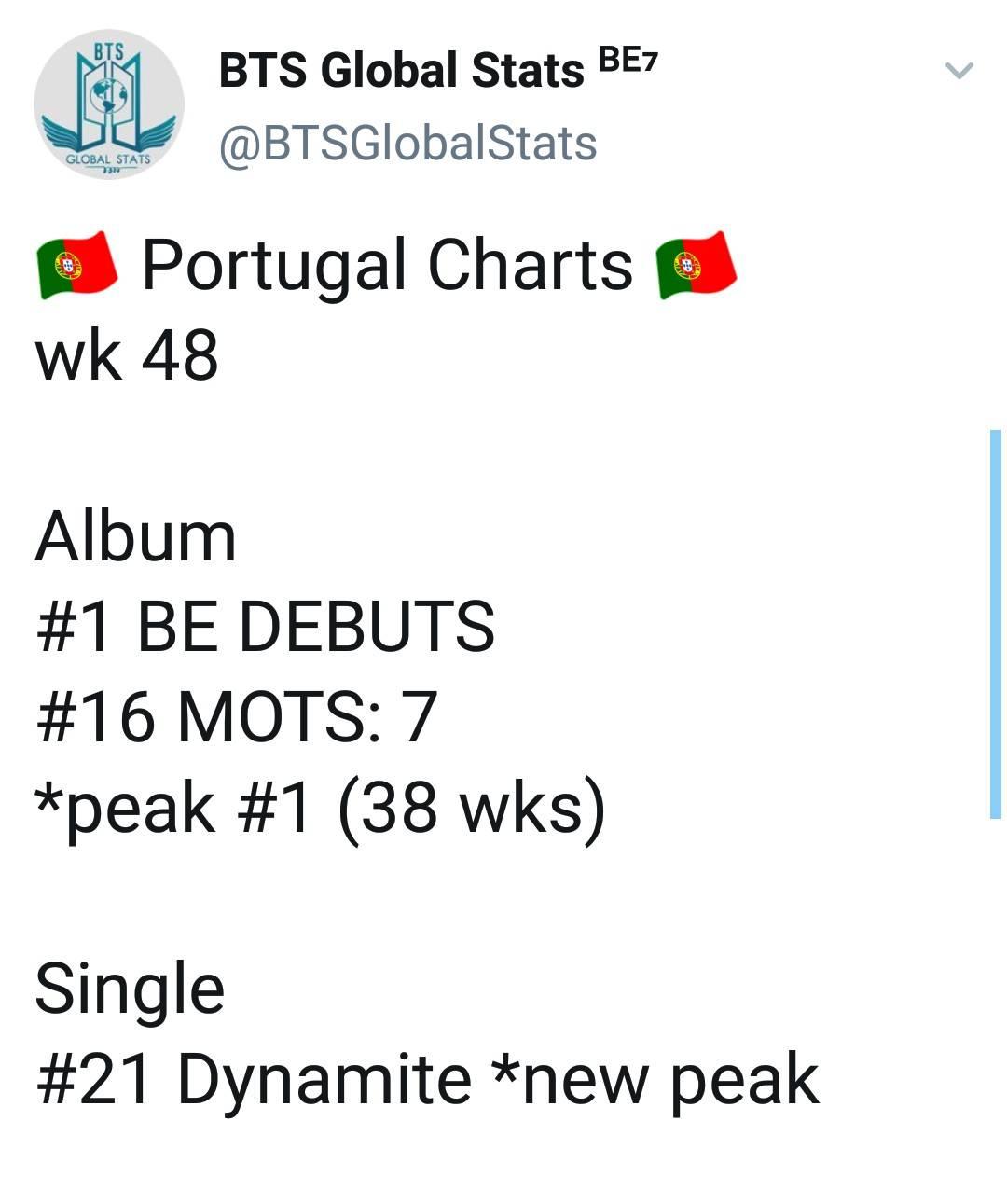This screenshot has height=1204, width=1007.
Task: Click the Album section label
Action: (x=136, y=537)
